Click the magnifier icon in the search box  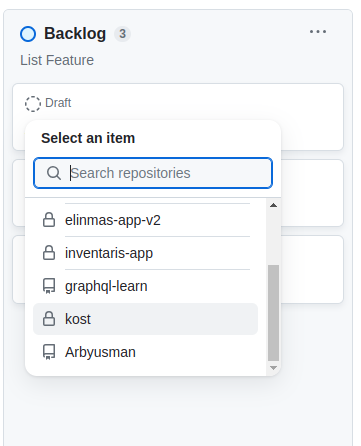(54, 173)
